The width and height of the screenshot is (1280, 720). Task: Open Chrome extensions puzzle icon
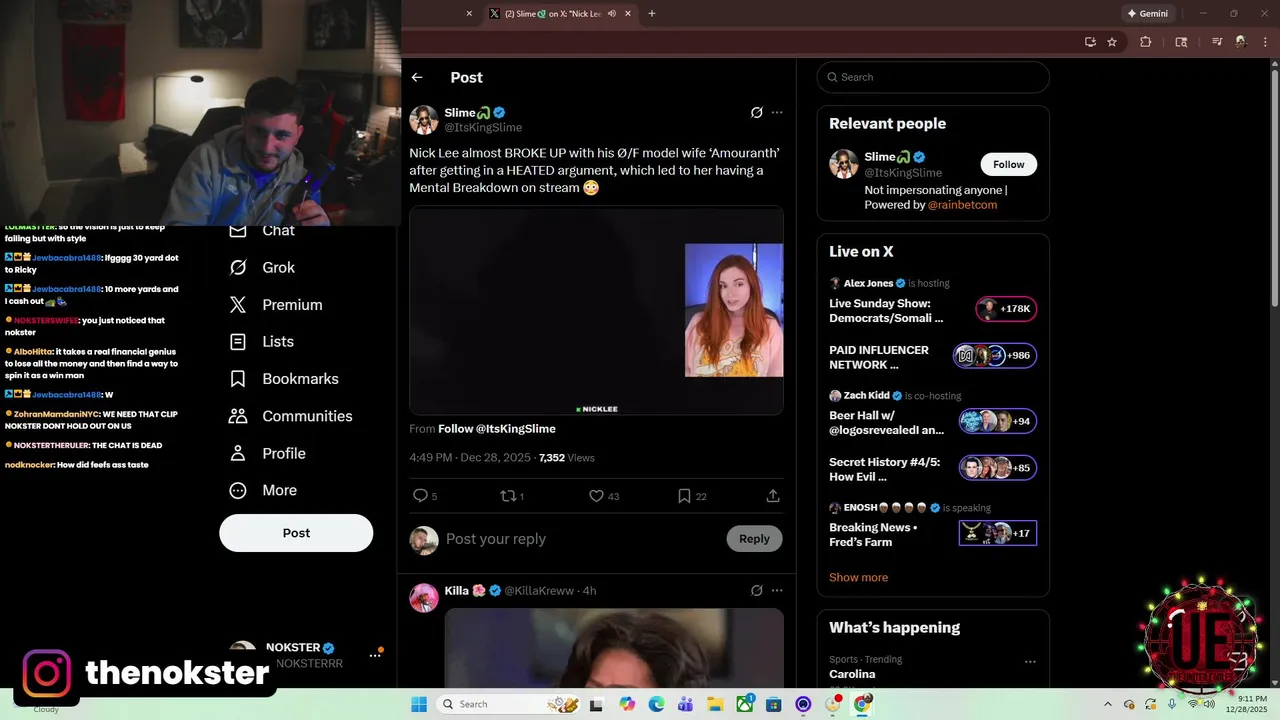pos(1146,42)
